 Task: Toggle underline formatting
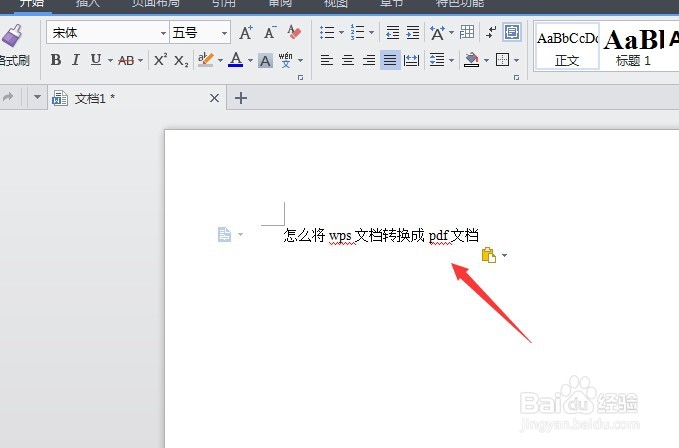(96, 60)
